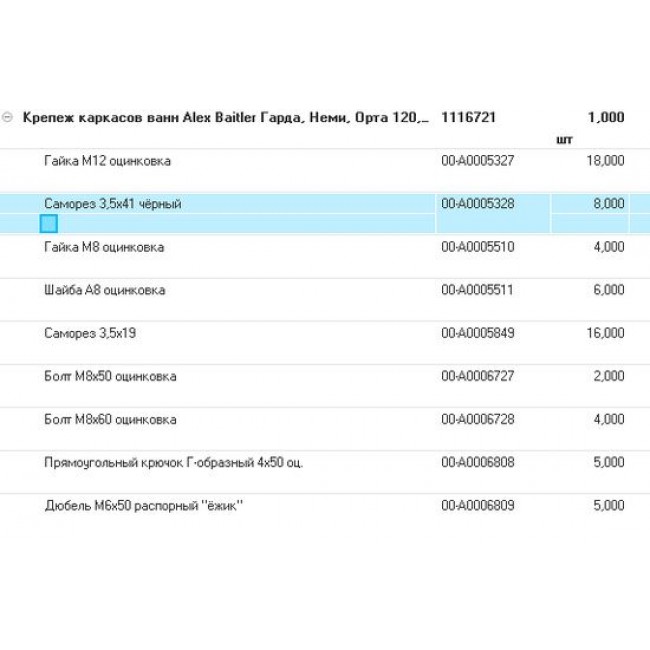
Task: Select the Болт М8х50 оцинковка row
Action: tap(110, 377)
